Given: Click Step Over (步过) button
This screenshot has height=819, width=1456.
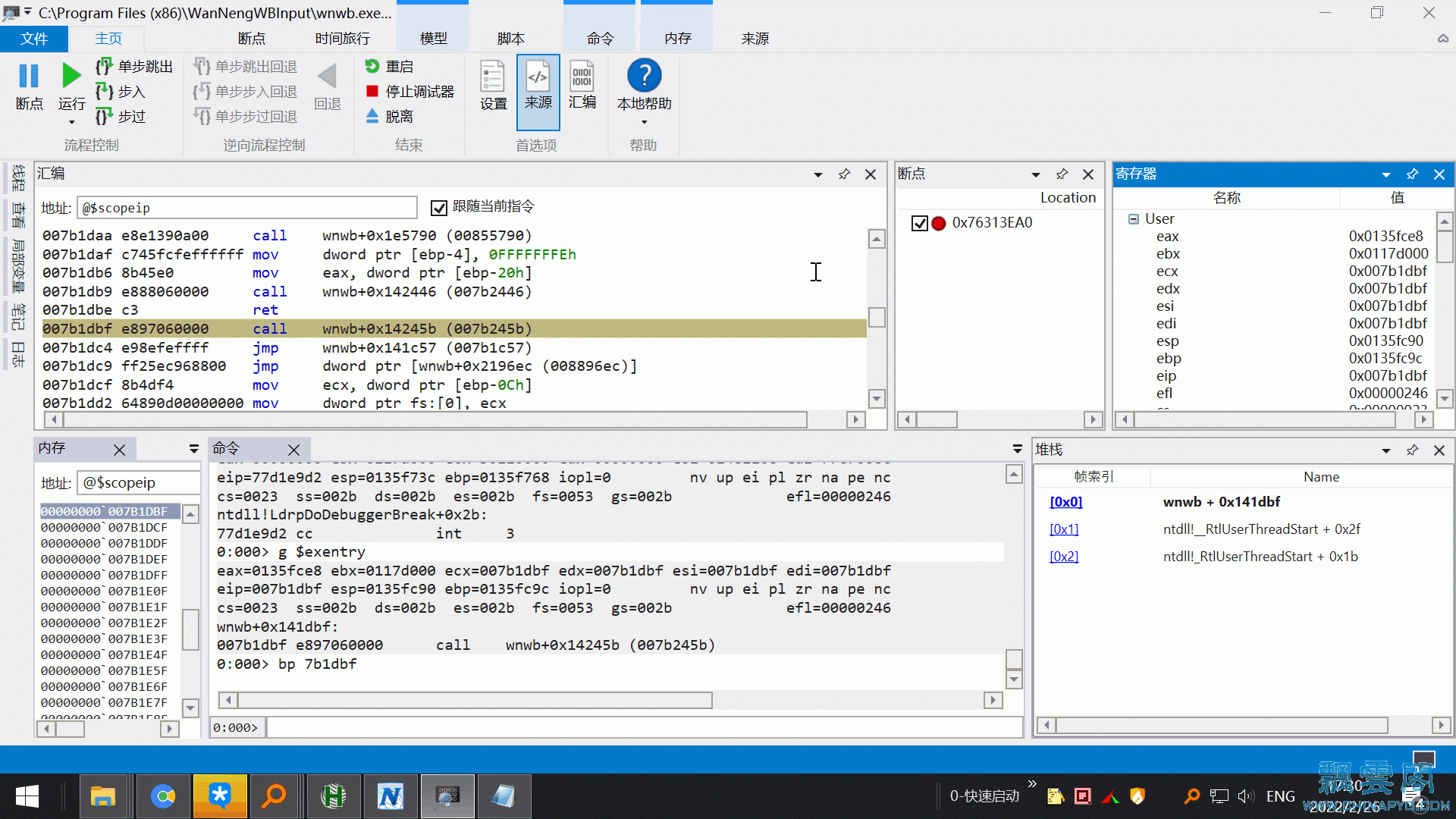Looking at the screenshot, I should pos(121,117).
